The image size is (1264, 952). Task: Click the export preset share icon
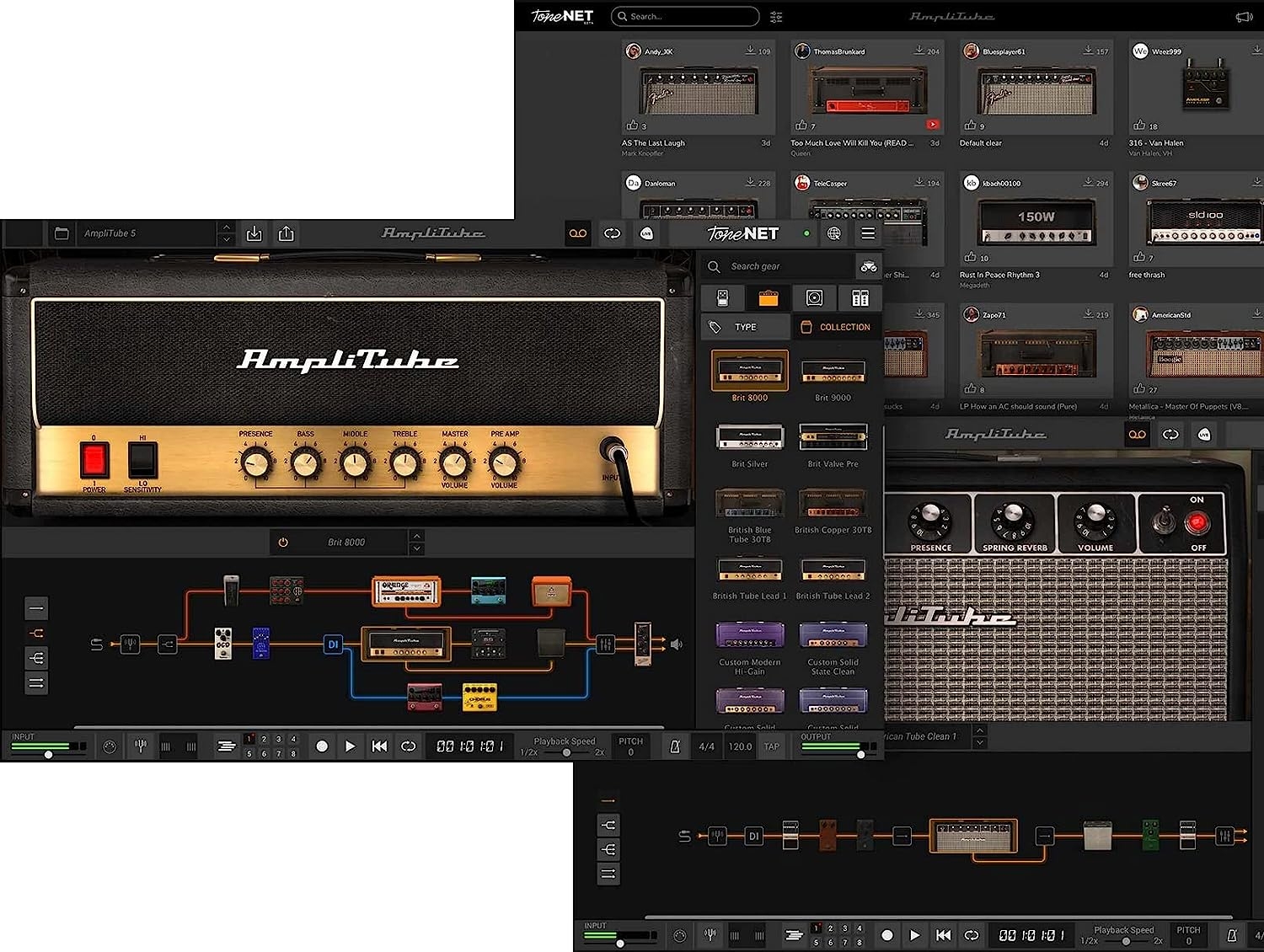click(287, 233)
